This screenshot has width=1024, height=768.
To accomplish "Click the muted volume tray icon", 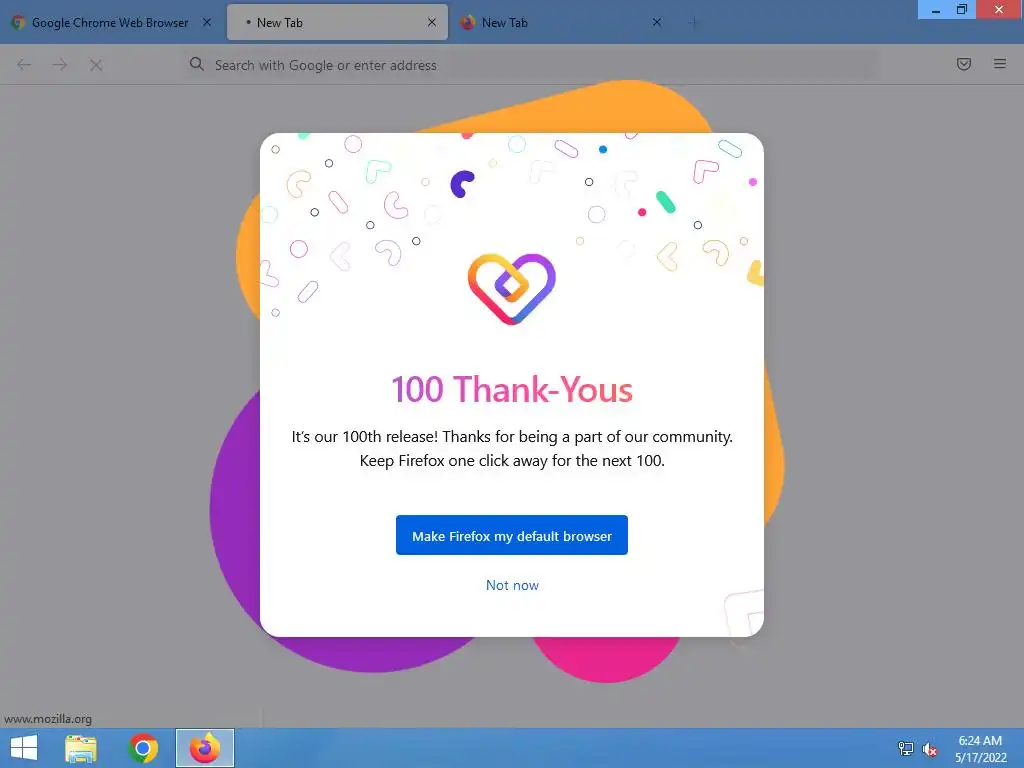I will point(930,749).
